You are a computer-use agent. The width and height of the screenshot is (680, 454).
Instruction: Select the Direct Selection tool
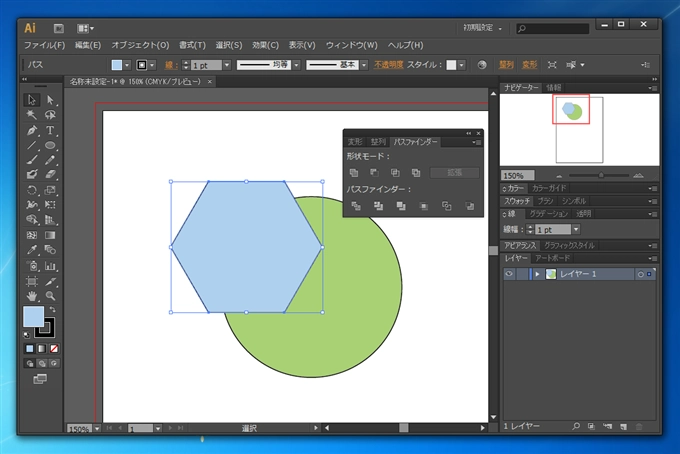coord(50,100)
